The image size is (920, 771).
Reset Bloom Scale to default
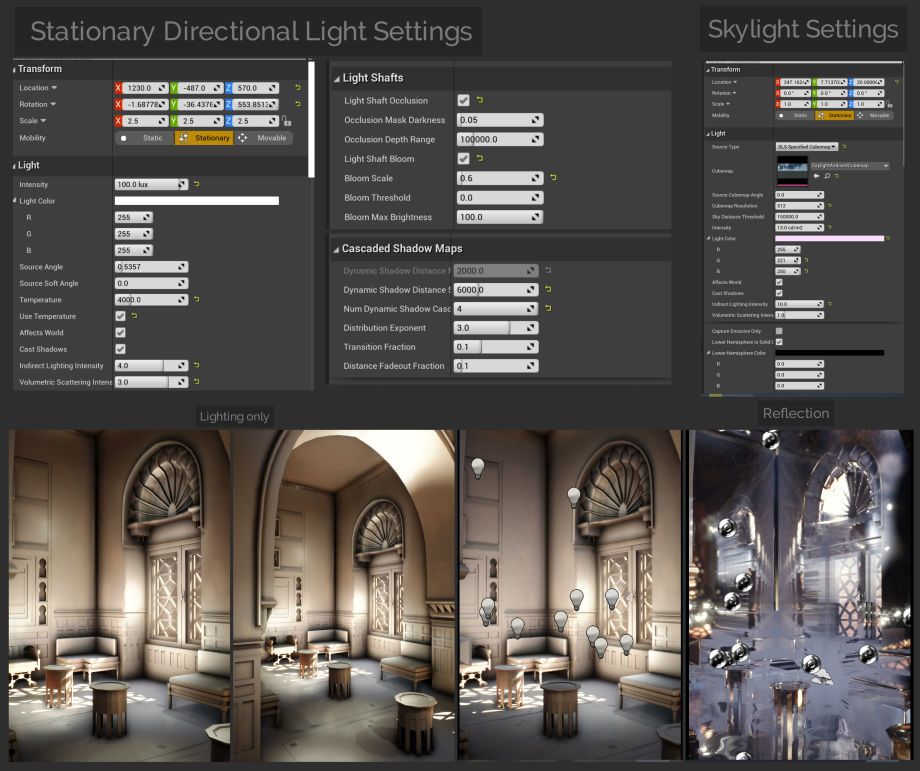553,177
